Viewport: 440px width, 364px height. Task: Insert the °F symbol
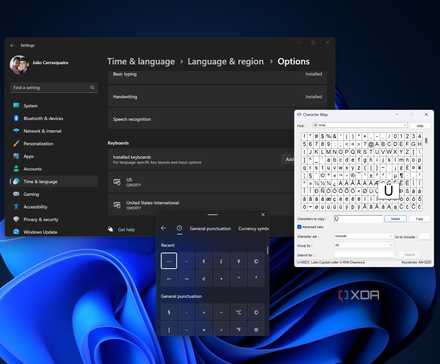[x=239, y=329]
